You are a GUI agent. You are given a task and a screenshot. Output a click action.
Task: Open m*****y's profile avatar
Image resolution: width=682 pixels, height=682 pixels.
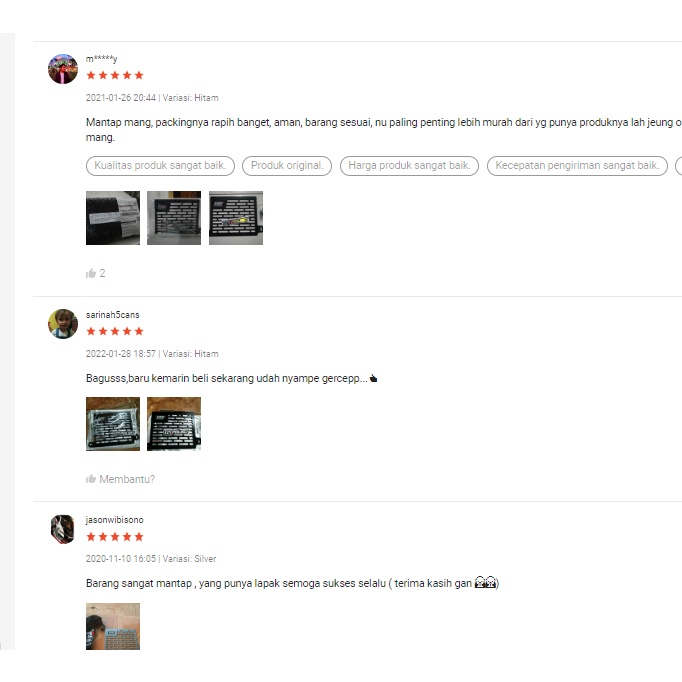coord(63,69)
